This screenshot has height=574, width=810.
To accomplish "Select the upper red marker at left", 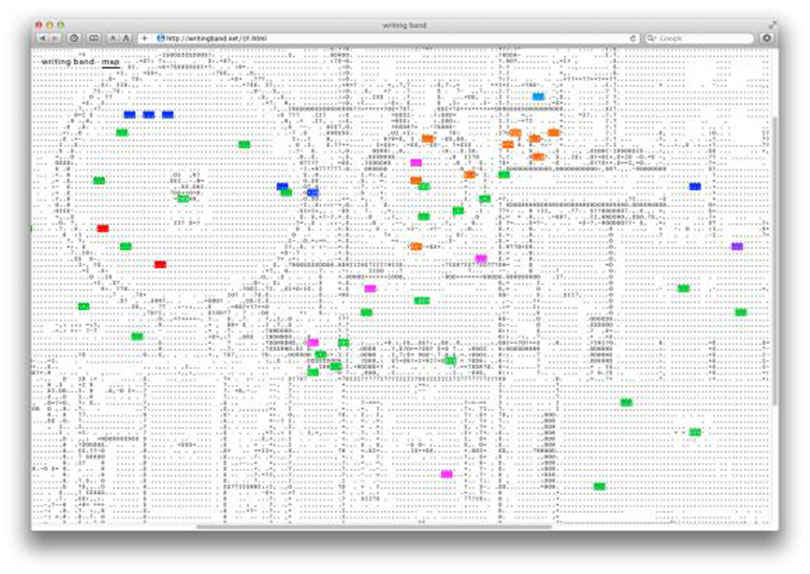I will point(102,228).
